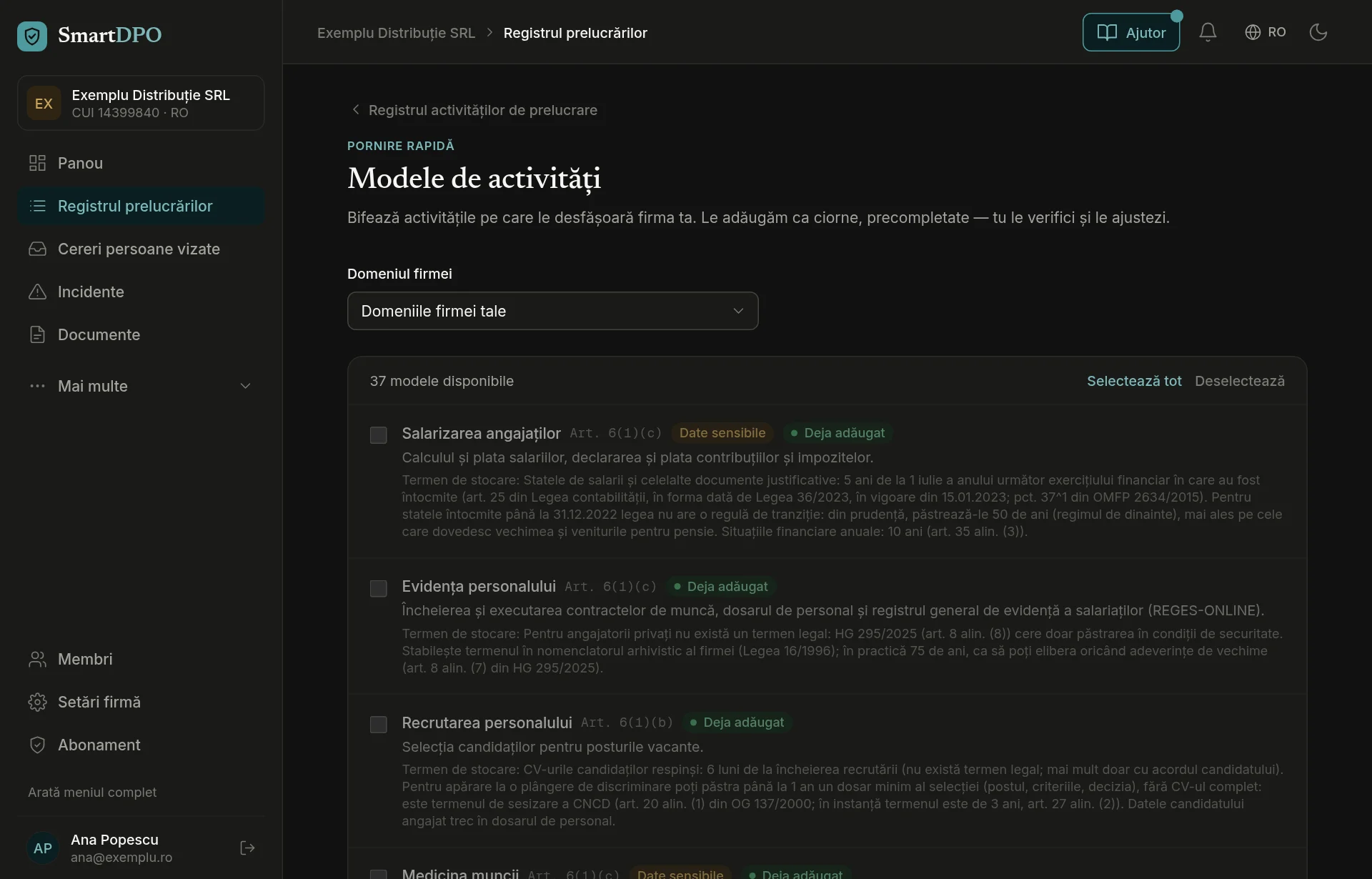Click the AP user avatar
This screenshot has height=879, width=1372.
(x=43, y=848)
